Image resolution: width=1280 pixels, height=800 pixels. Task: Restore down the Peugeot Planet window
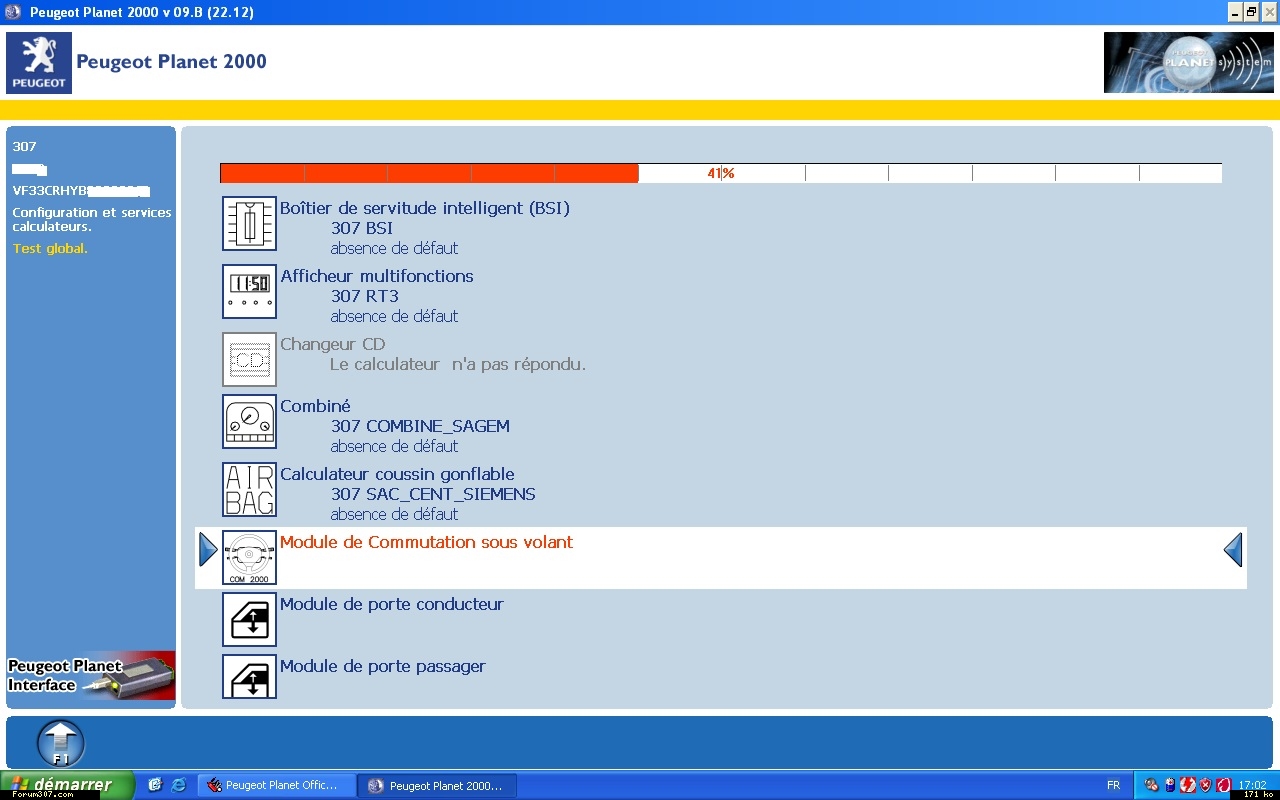coord(1251,12)
